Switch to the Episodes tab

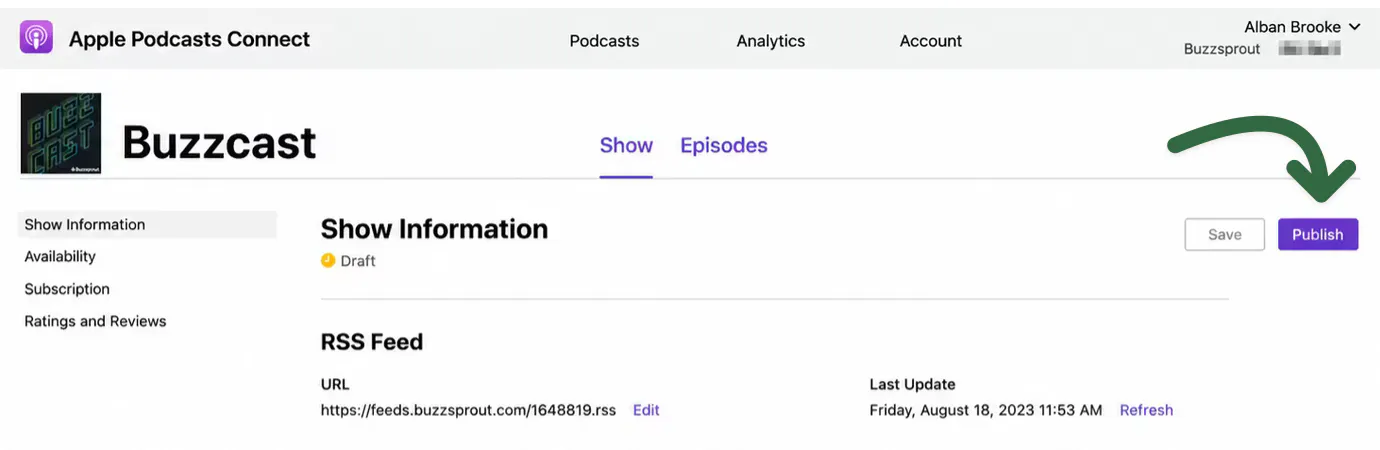[724, 146]
